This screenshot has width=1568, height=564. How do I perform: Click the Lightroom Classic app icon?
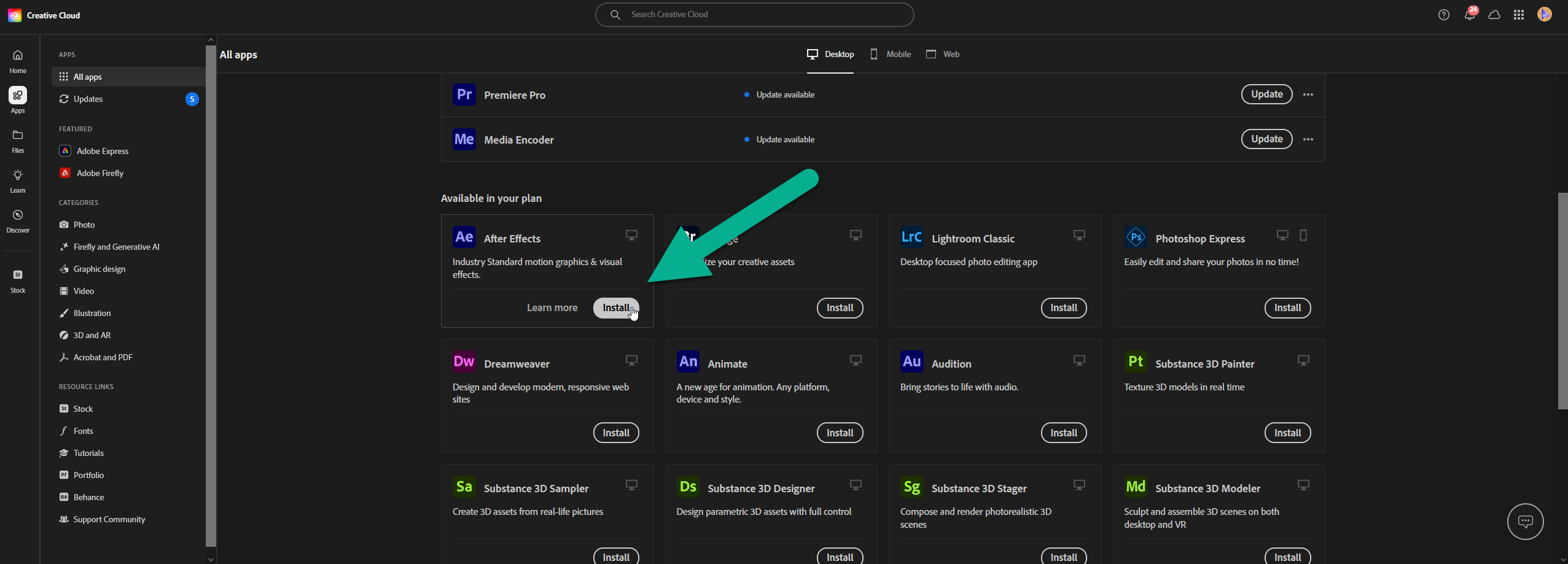tap(911, 237)
